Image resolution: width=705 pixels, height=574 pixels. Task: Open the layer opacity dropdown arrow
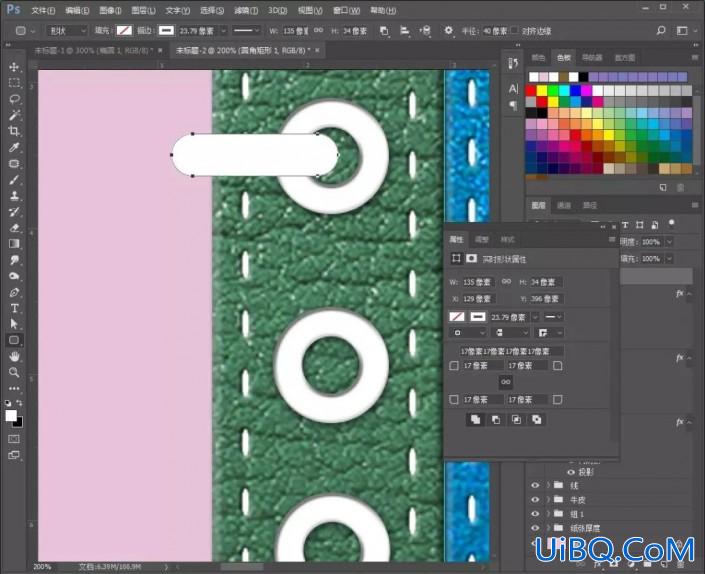tap(669, 242)
